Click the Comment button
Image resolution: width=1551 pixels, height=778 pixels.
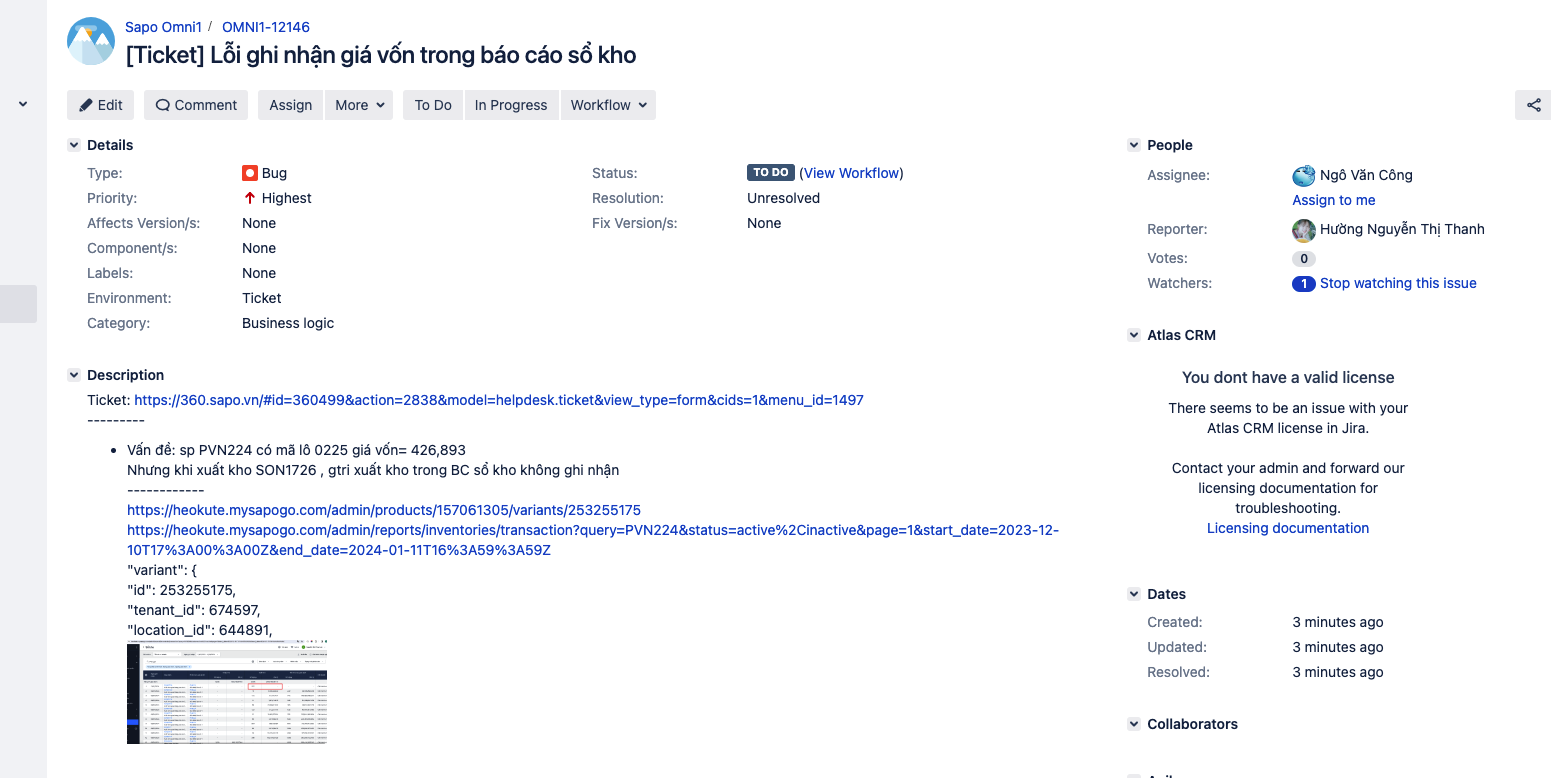tap(196, 105)
